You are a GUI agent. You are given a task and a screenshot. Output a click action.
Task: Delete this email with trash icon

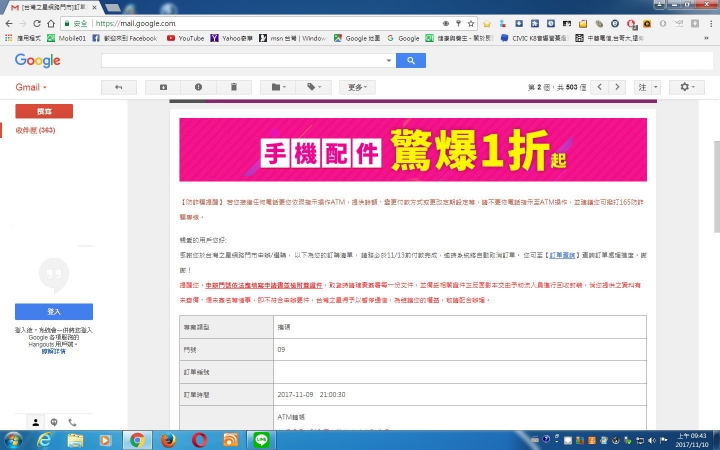[234, 87]
